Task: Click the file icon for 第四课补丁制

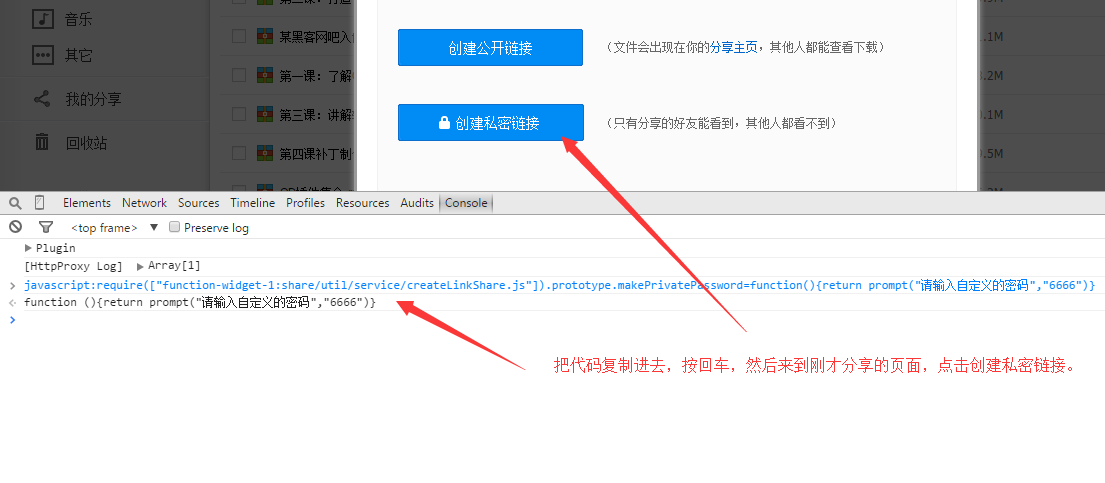Action: (x=265, y=152)
